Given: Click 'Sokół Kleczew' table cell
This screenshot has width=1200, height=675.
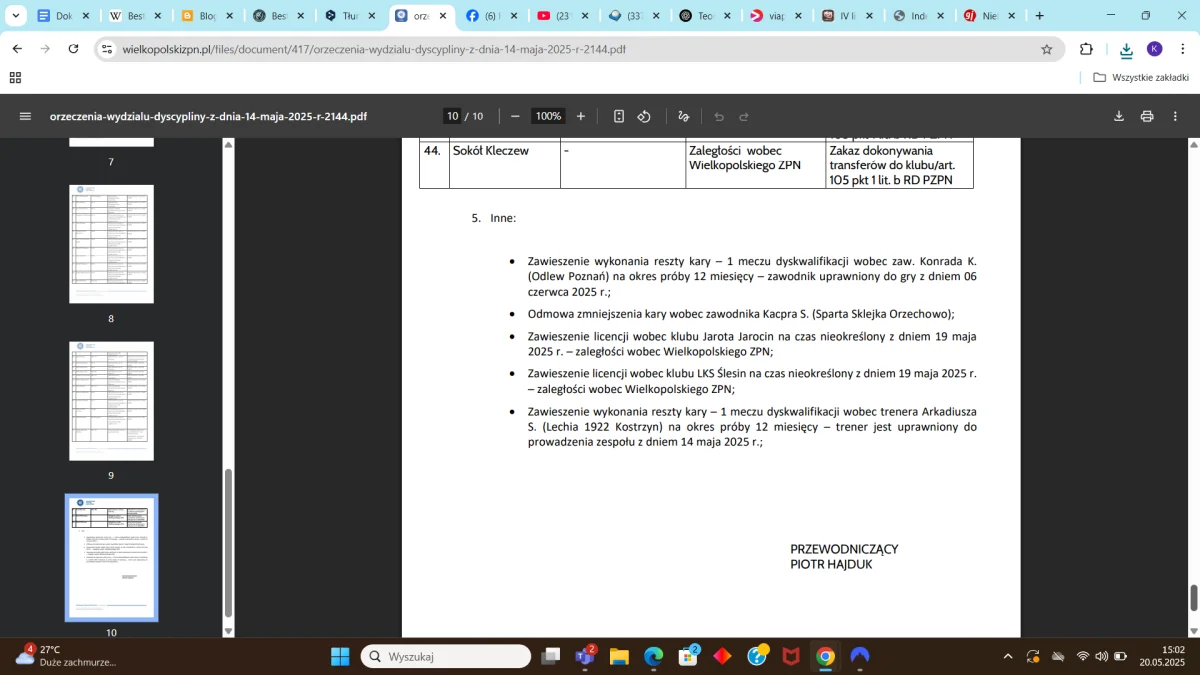Looking at the screenshot, I should point(505,165).
